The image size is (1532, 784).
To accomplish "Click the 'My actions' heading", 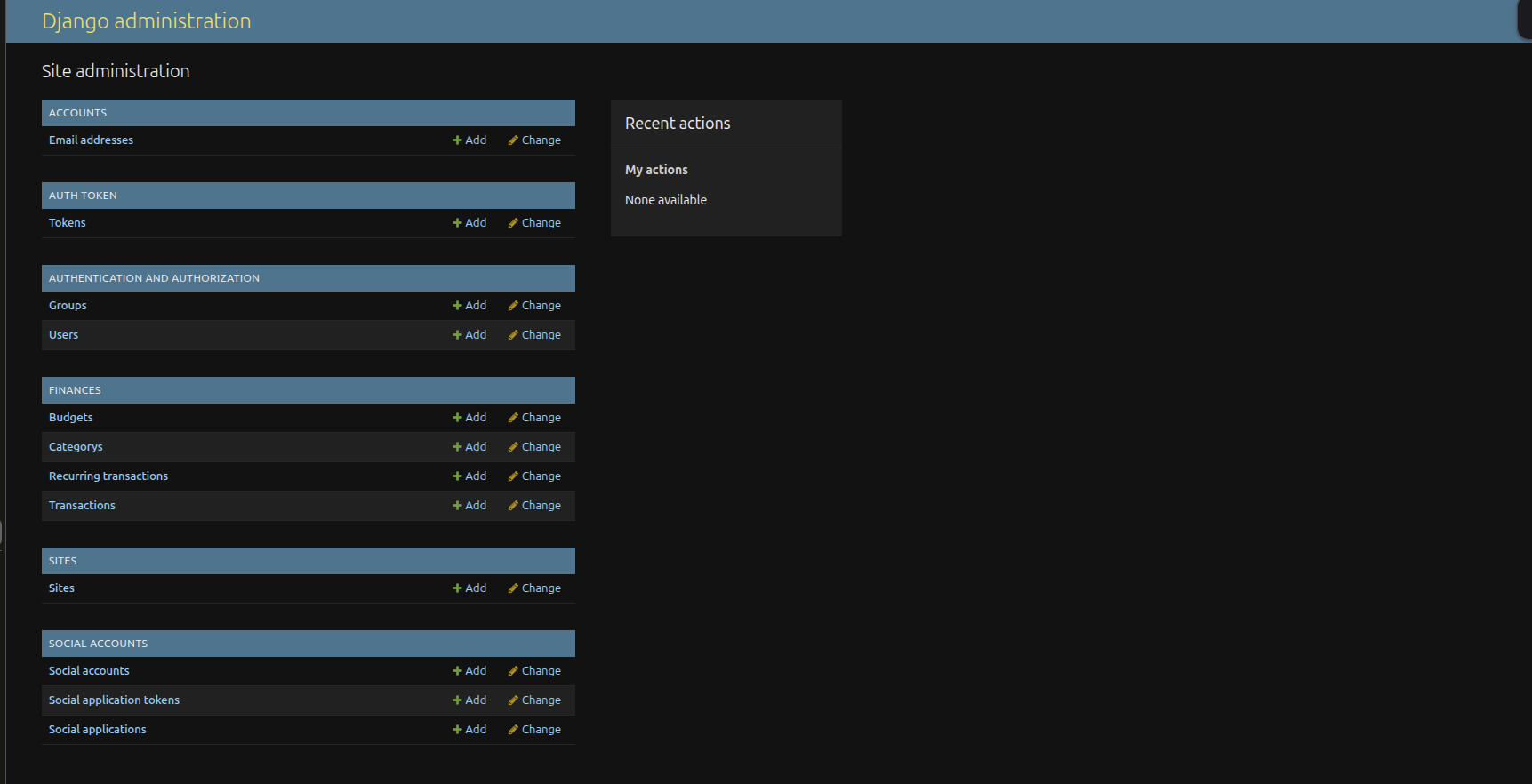I will (x=656, y=170).
